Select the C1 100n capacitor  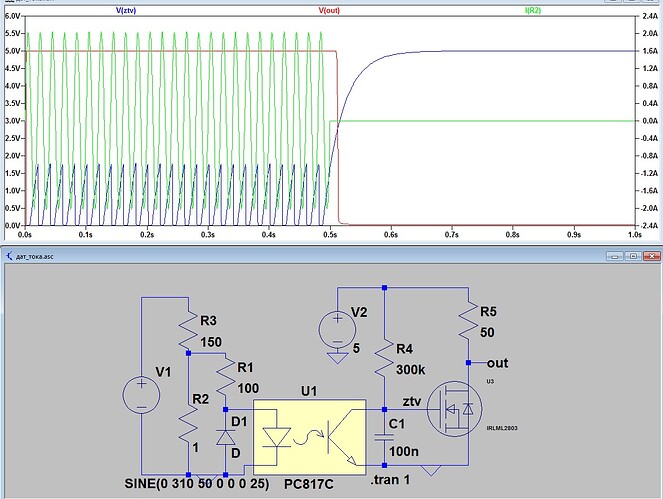click(384, 437)
